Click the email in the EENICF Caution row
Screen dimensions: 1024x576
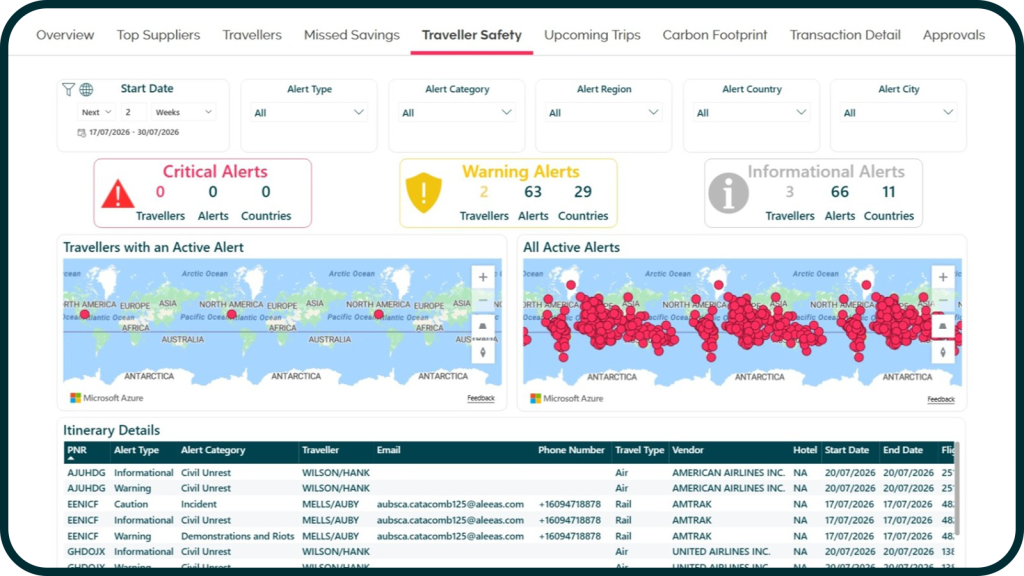point(450,504)
